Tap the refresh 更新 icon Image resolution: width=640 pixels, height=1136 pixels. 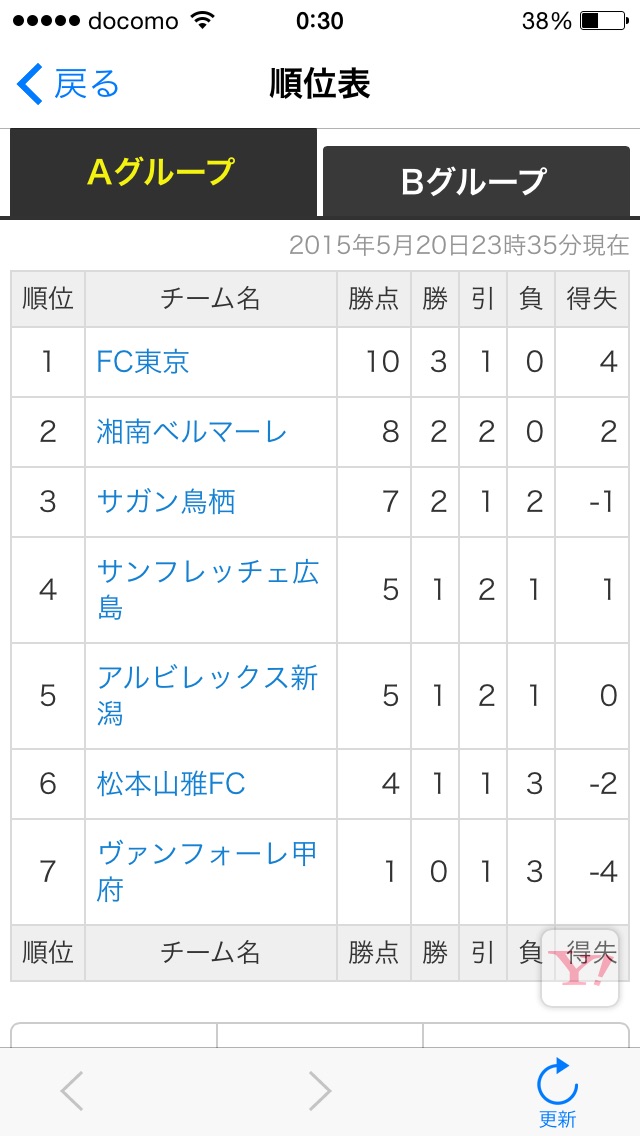coord(557,1091)
